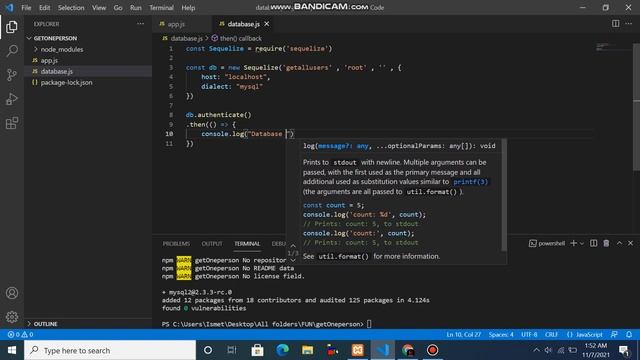
Task: Open the Terminal menu
Action: pyautogui.click(x=161, y=8)
